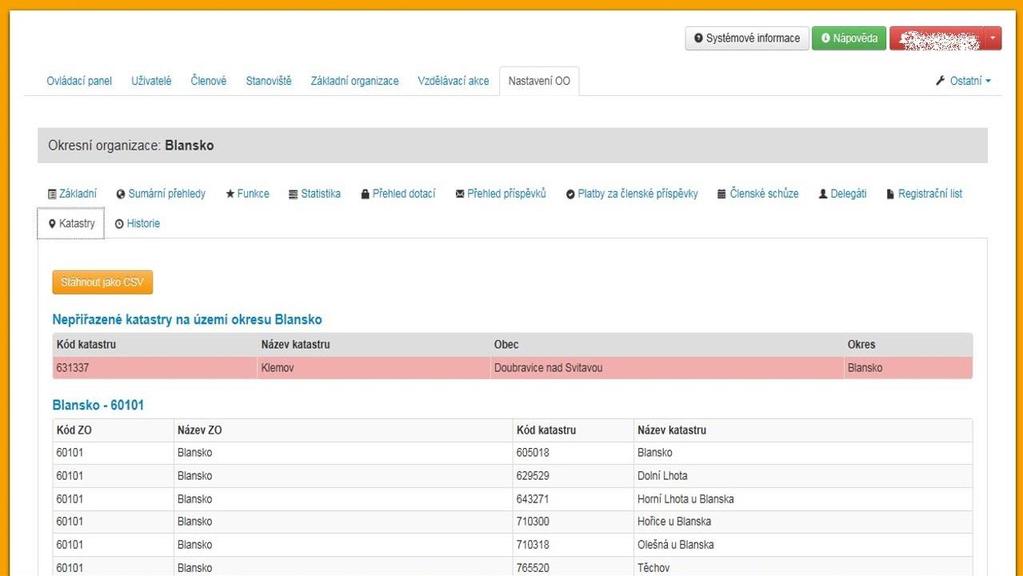Viewport: 1023px width, 576px height.
Task: Click the calendar icon of Členské schůze
Action: tap(722, 194)
